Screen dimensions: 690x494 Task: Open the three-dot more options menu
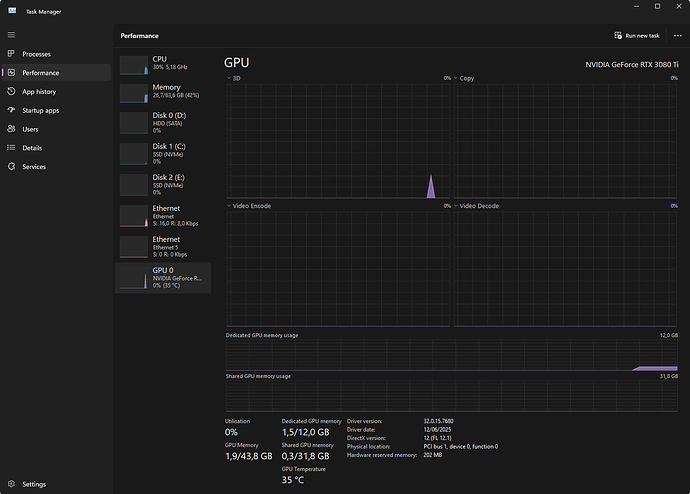click(x=678, y=35)
